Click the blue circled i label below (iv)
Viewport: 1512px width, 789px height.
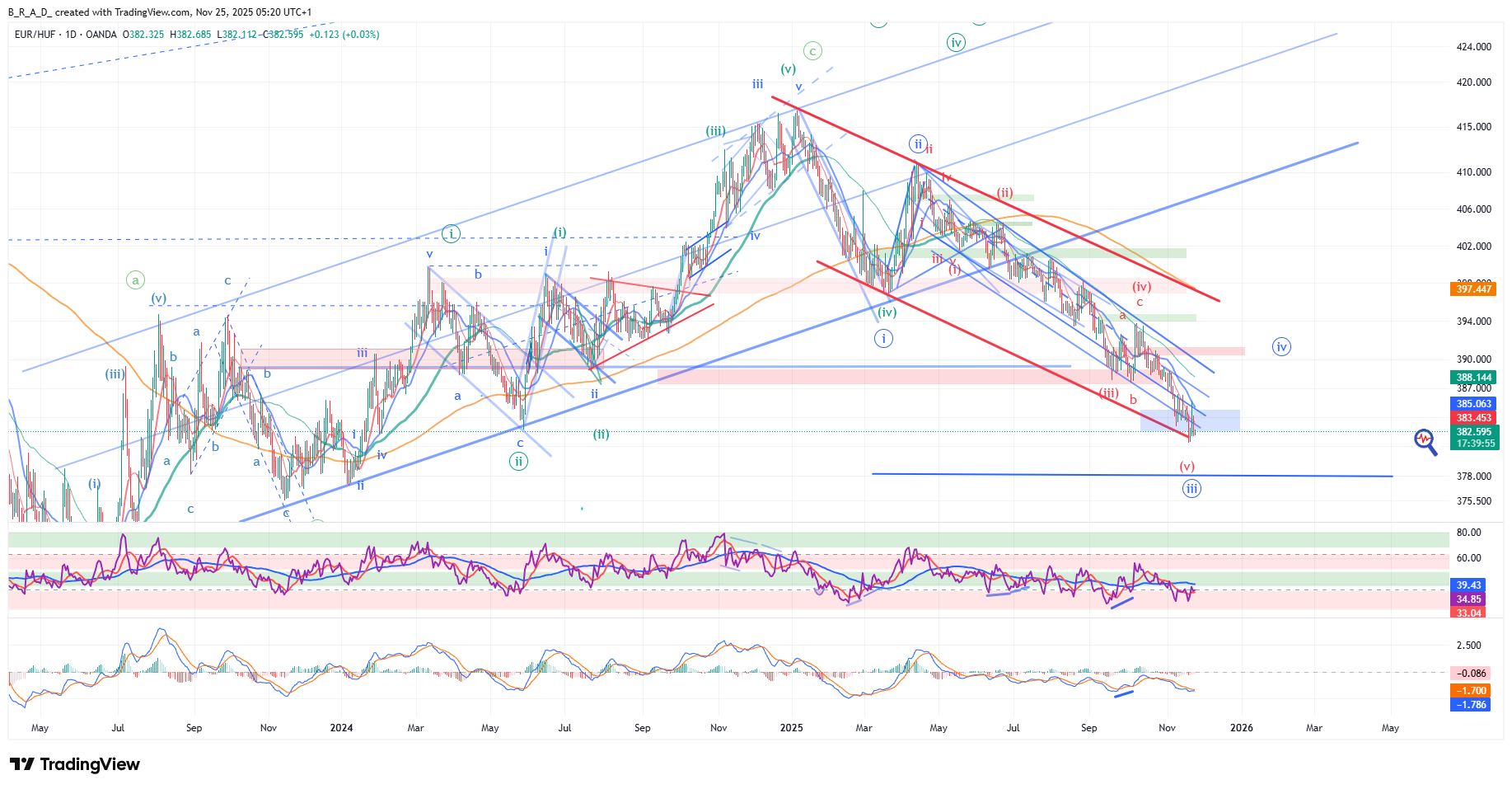[883, 338]
